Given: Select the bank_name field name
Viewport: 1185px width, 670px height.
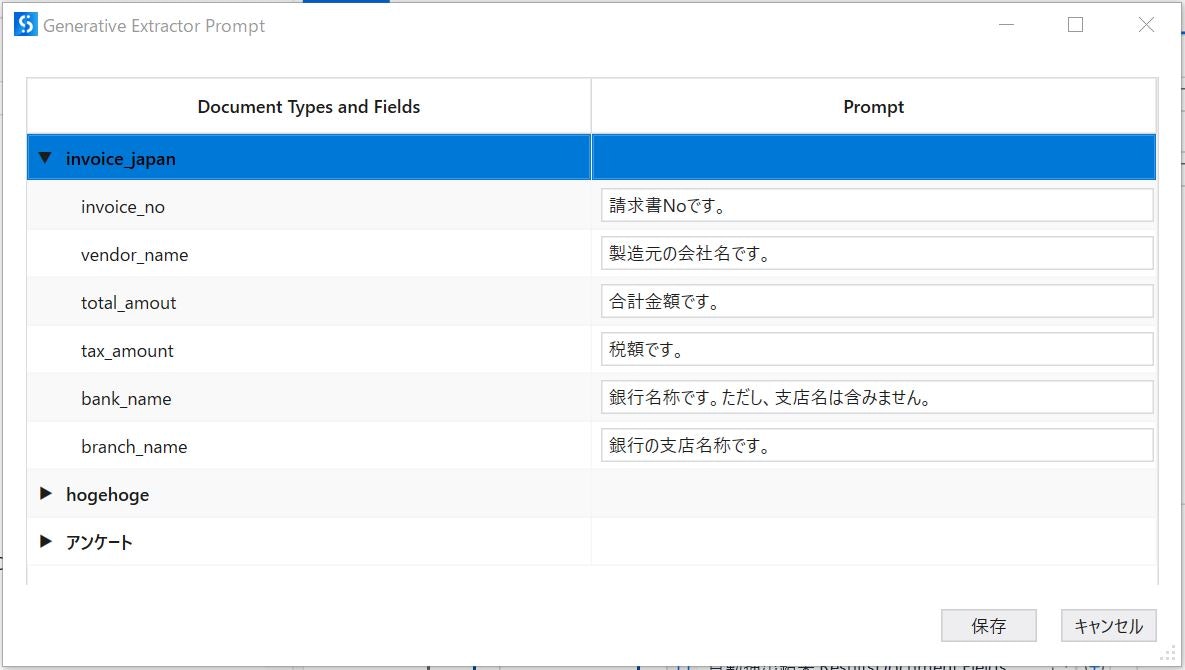Looking at the screenshot, I should [x=126, y=399].
